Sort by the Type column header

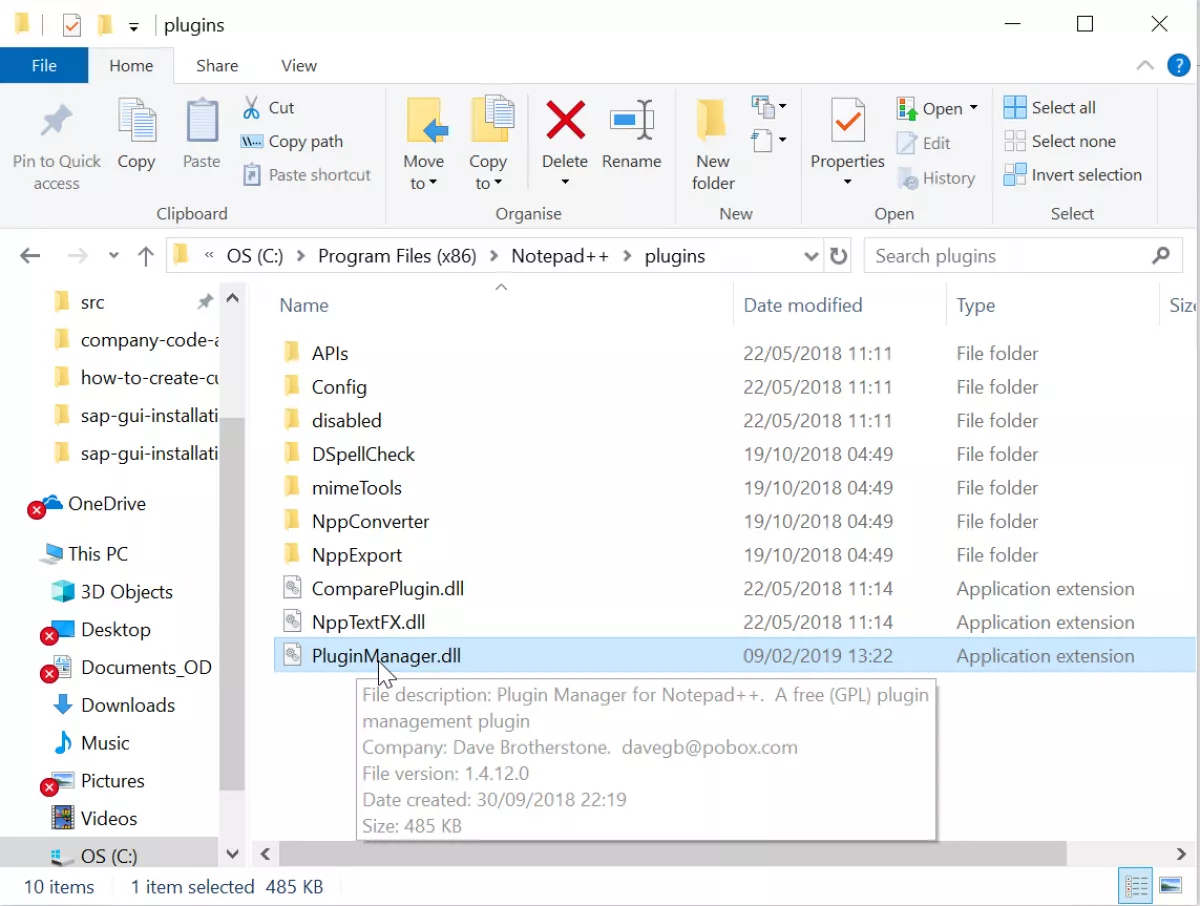976,305
